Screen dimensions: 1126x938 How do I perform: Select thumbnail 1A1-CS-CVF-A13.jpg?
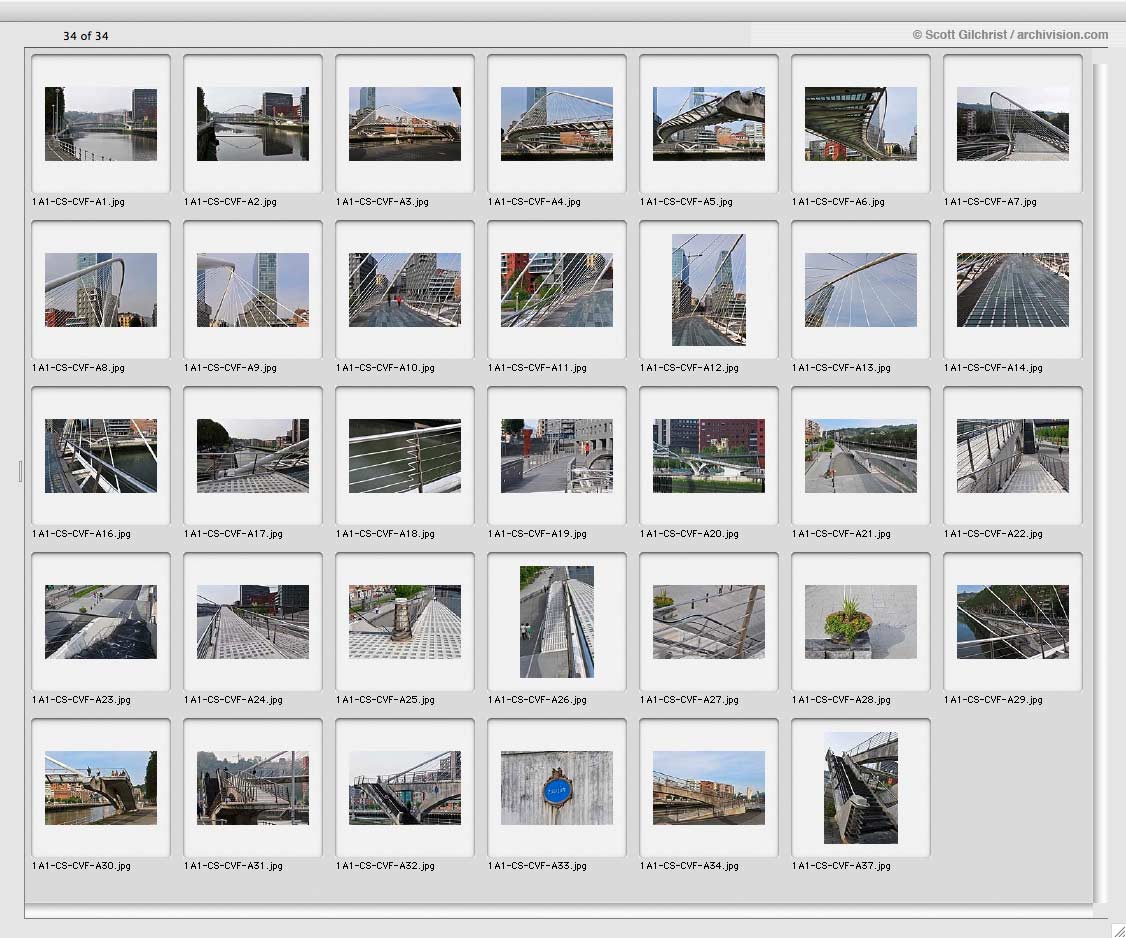860,289
